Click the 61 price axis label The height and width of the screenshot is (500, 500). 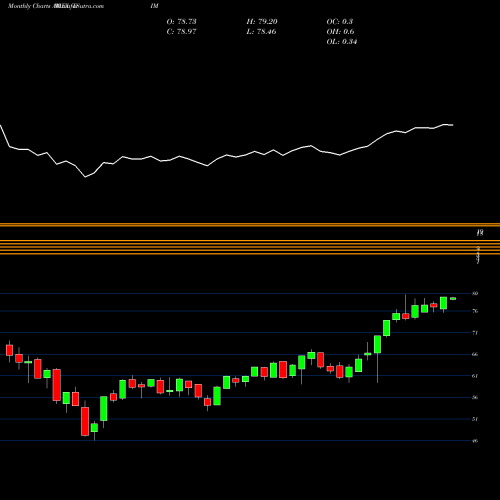[x=475, y=376]
